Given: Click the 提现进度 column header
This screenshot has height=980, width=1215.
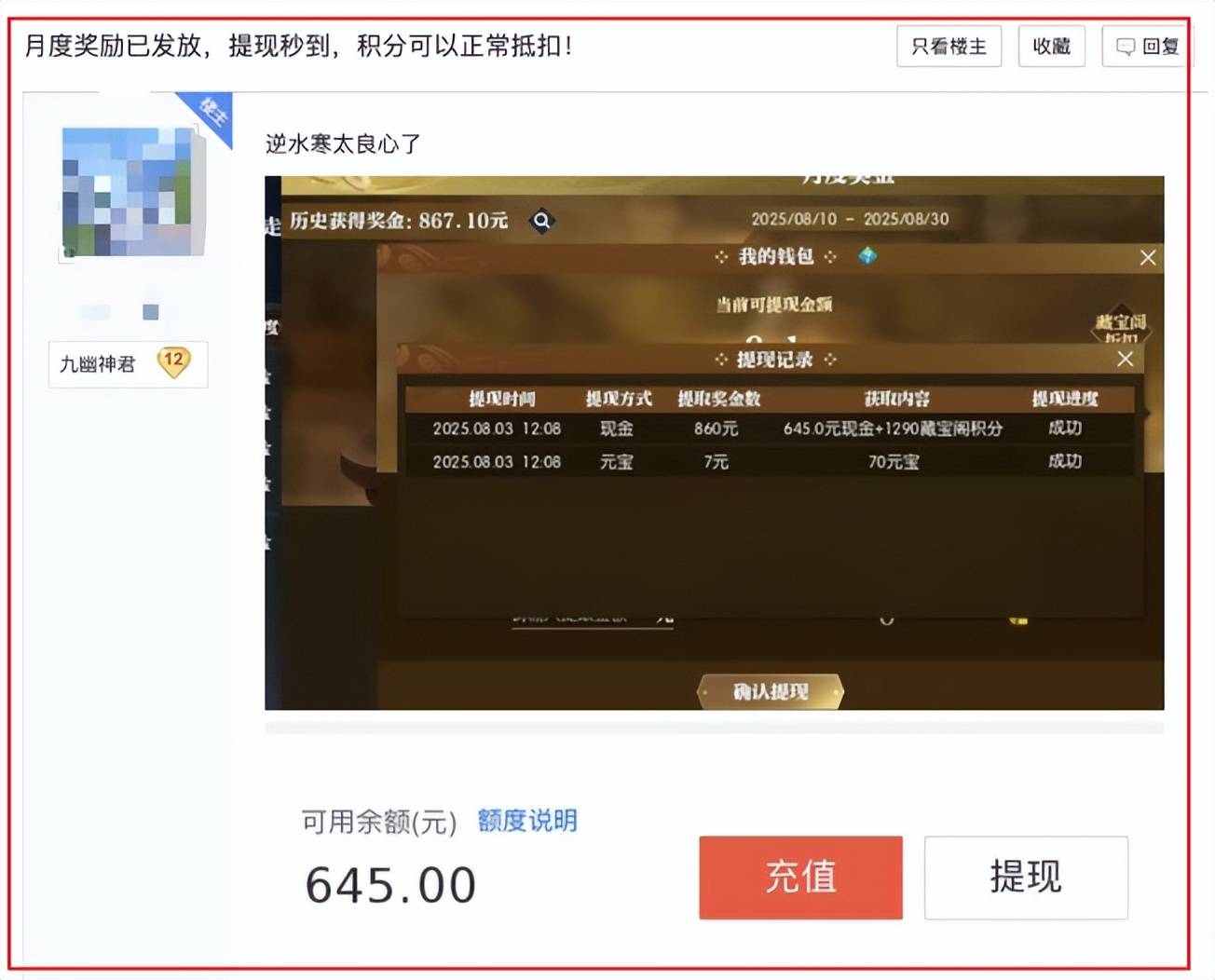Looking at the screenshot, I should [x=1065, y=399].
